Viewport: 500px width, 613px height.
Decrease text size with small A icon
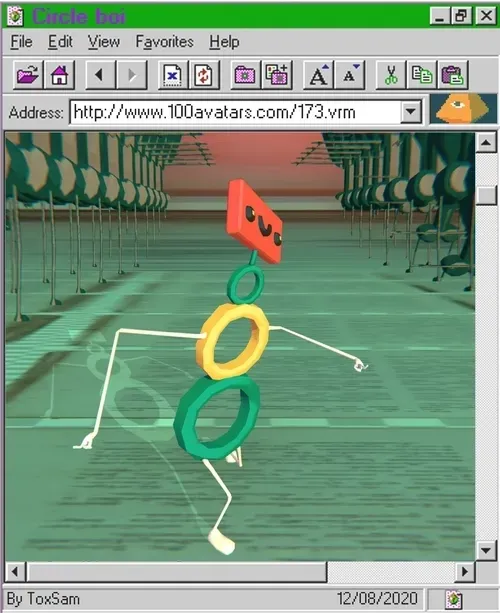point(350,74)
